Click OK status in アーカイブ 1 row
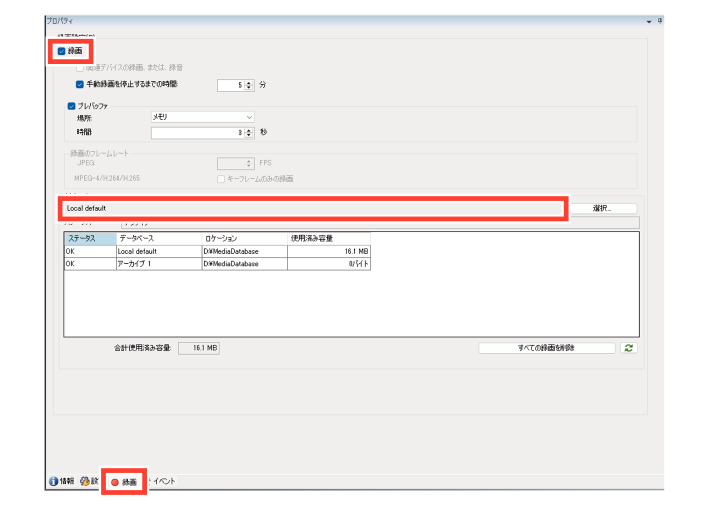The height and width of the screenshot is (505, 708). click(x=90, y=264)
